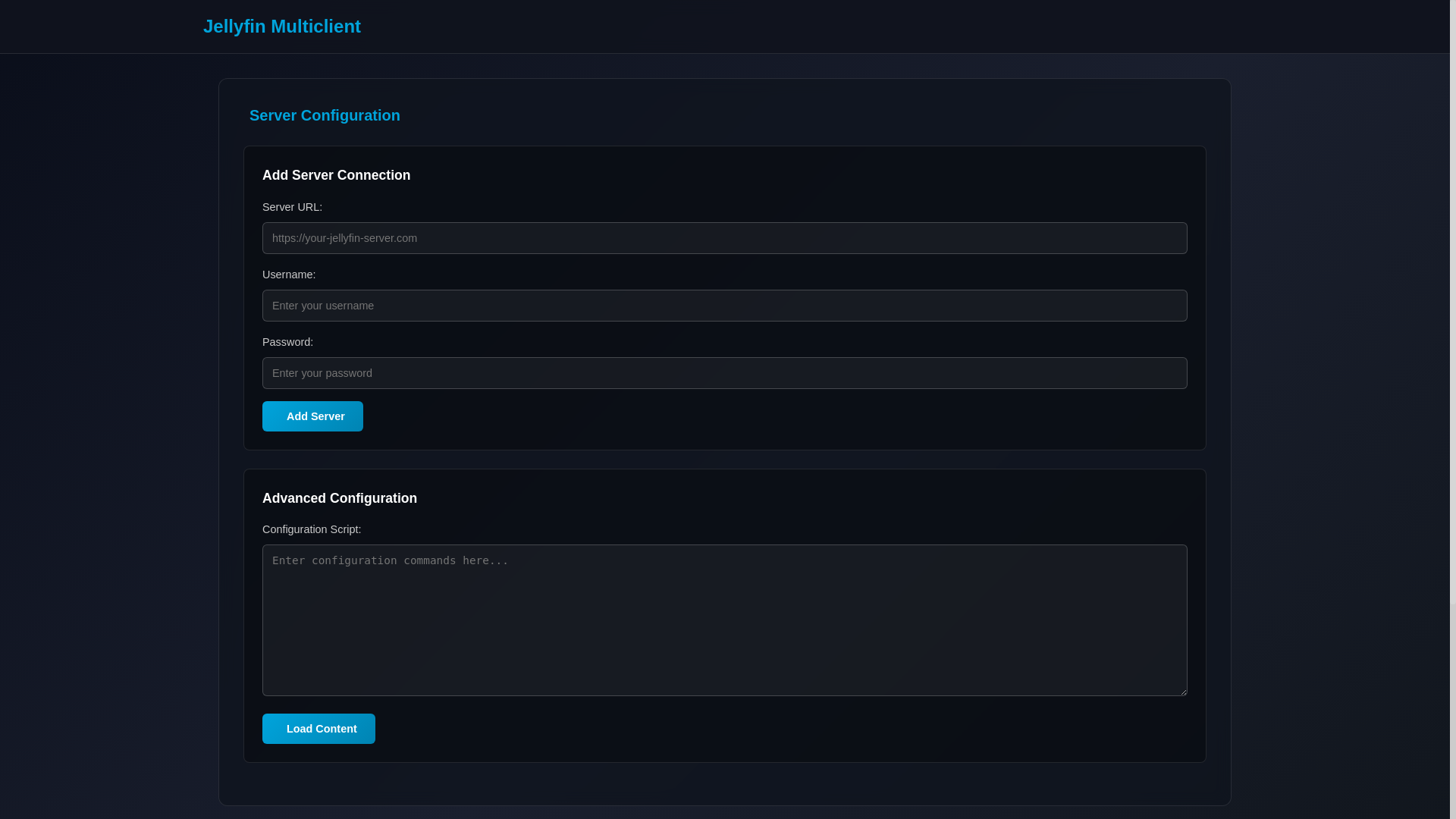Click the Jellyfin Multiclient title link

coord(282,27)
